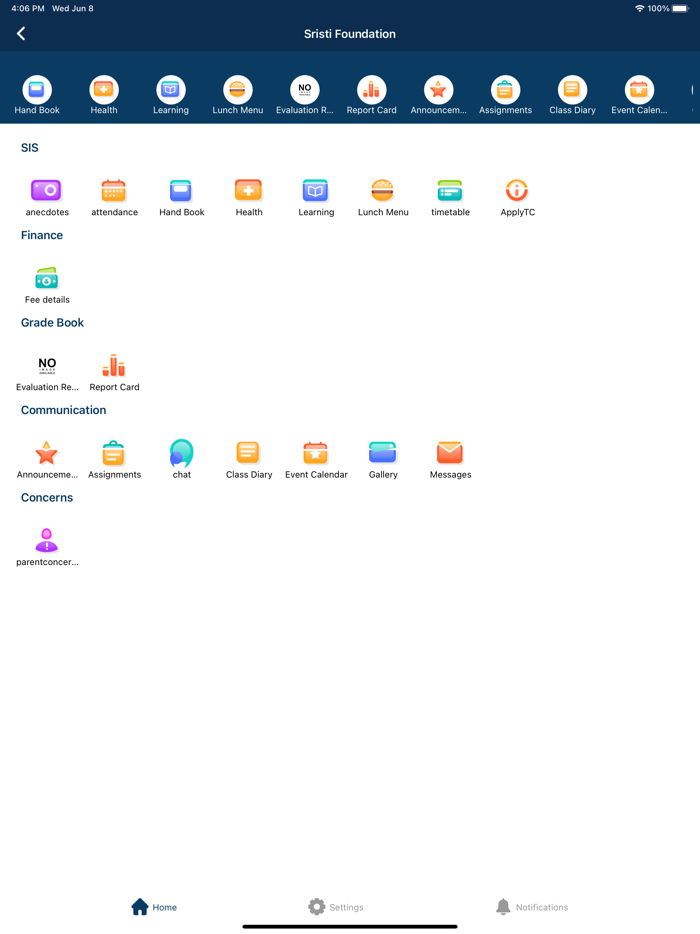Click the Concerns section heading

pos(47,498)
